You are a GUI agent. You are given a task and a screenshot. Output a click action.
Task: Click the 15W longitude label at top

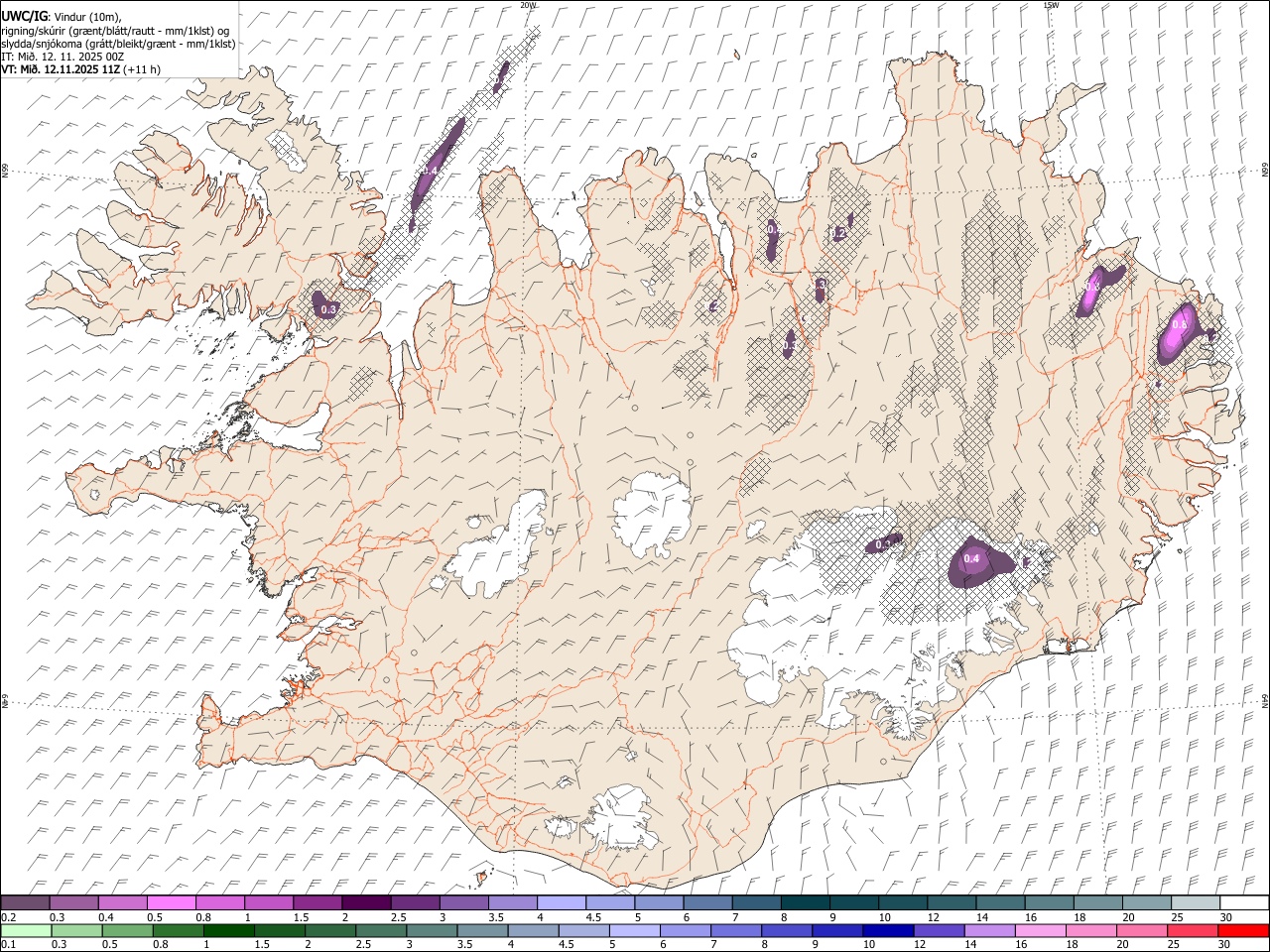pyautogui.click(x=1051, y=5)
